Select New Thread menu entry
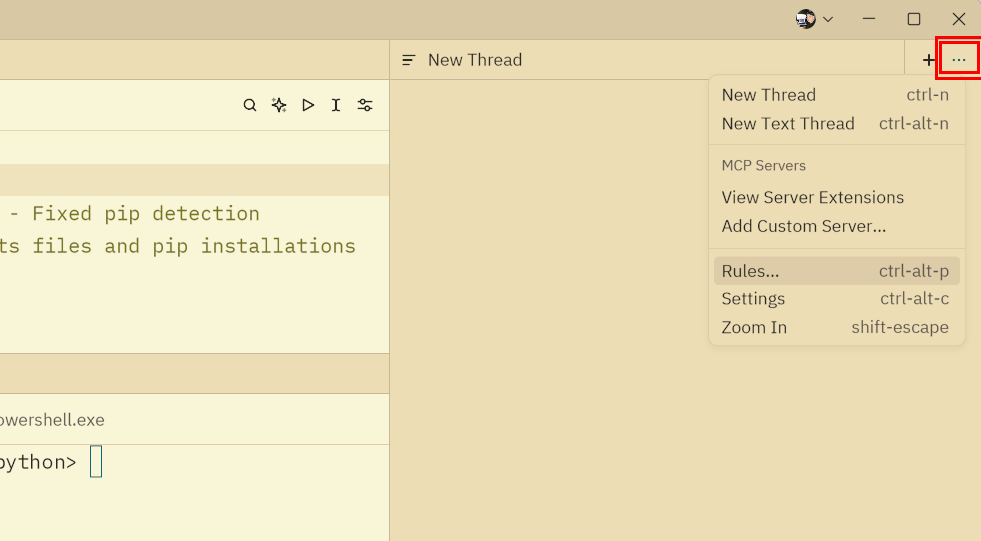 point(836,95)
